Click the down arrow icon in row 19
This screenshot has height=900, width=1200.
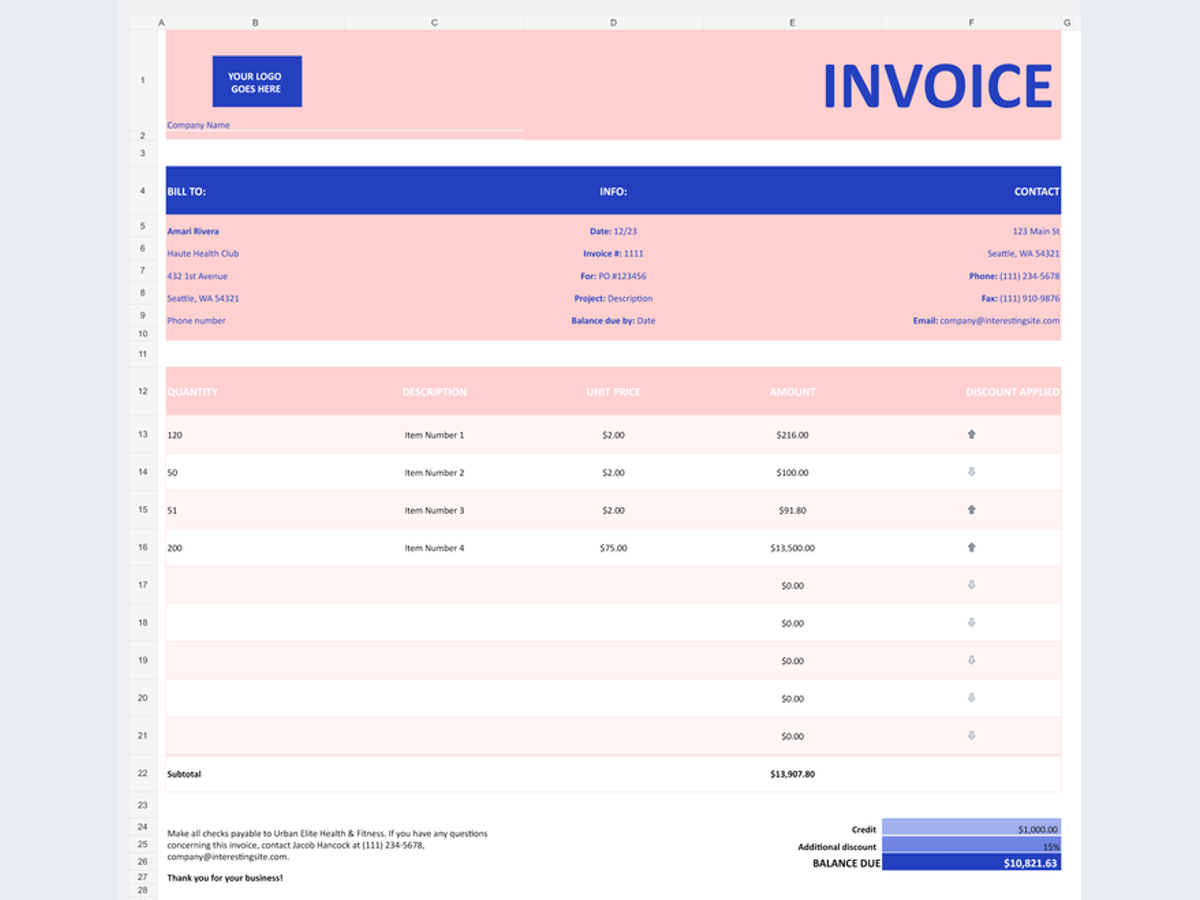pos(971,660)
